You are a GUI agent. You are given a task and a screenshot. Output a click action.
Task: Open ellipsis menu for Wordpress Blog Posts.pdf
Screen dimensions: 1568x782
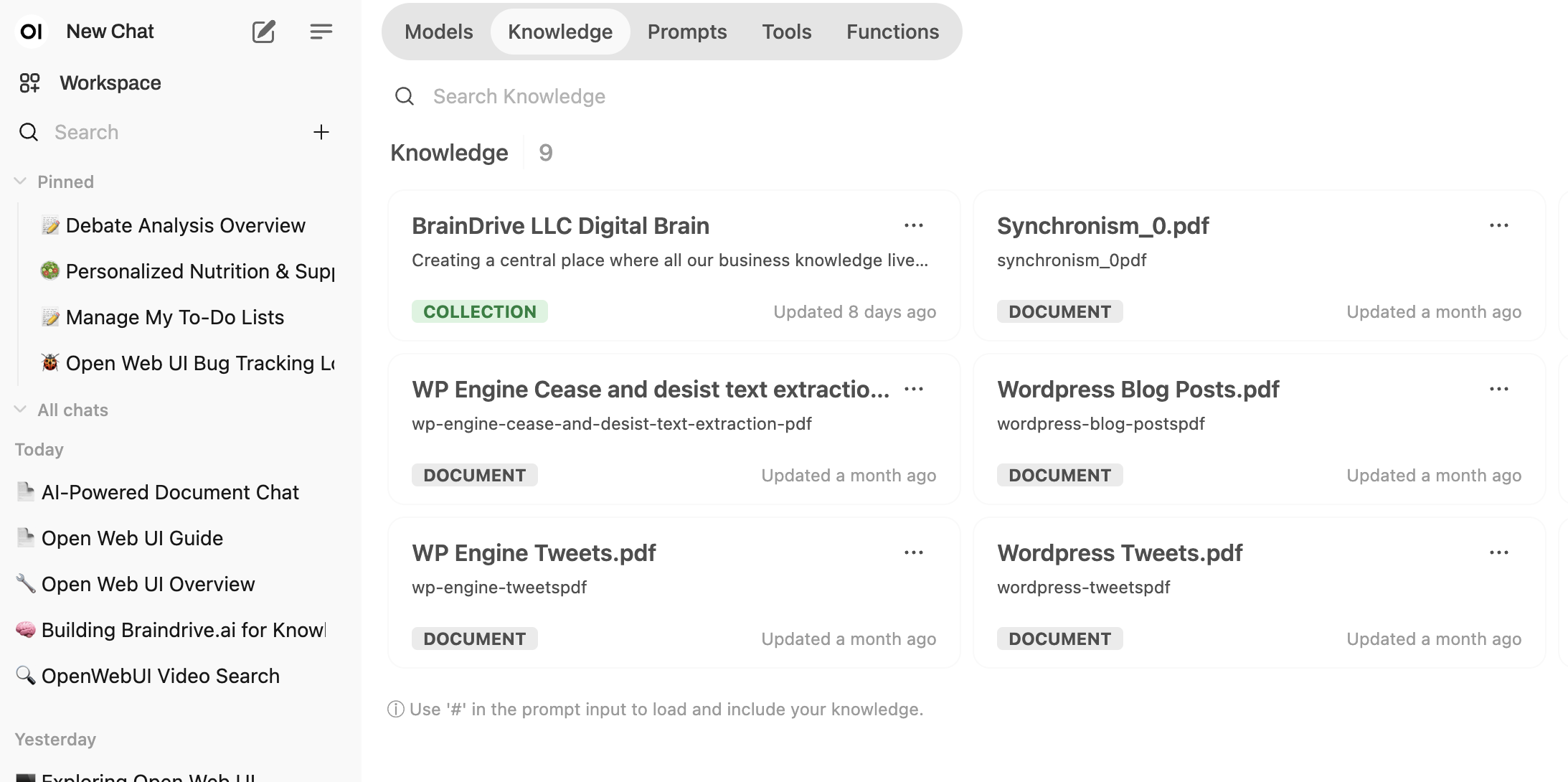(x=1498, y=390)
